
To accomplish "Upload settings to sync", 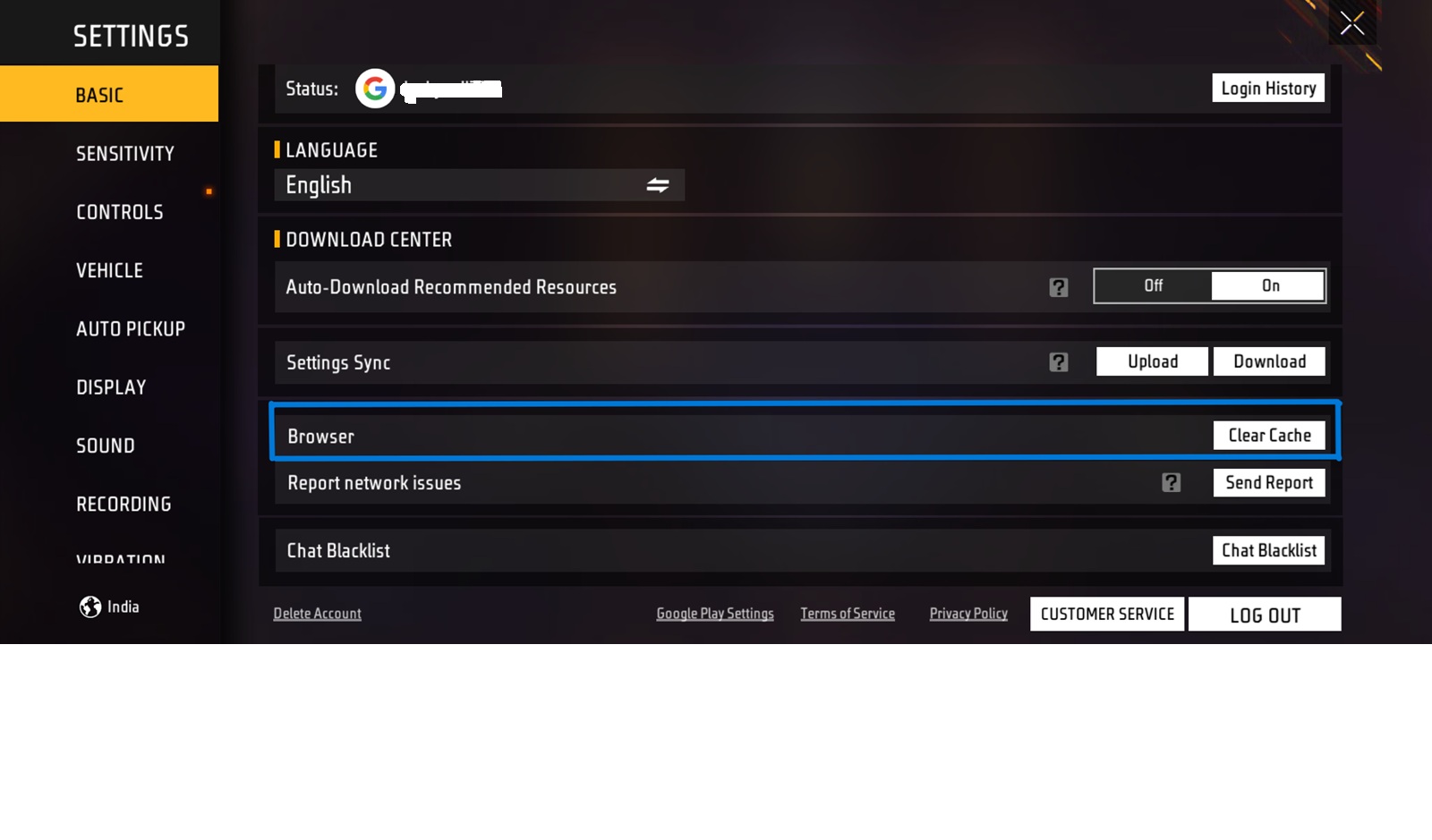I will 1153,361.
